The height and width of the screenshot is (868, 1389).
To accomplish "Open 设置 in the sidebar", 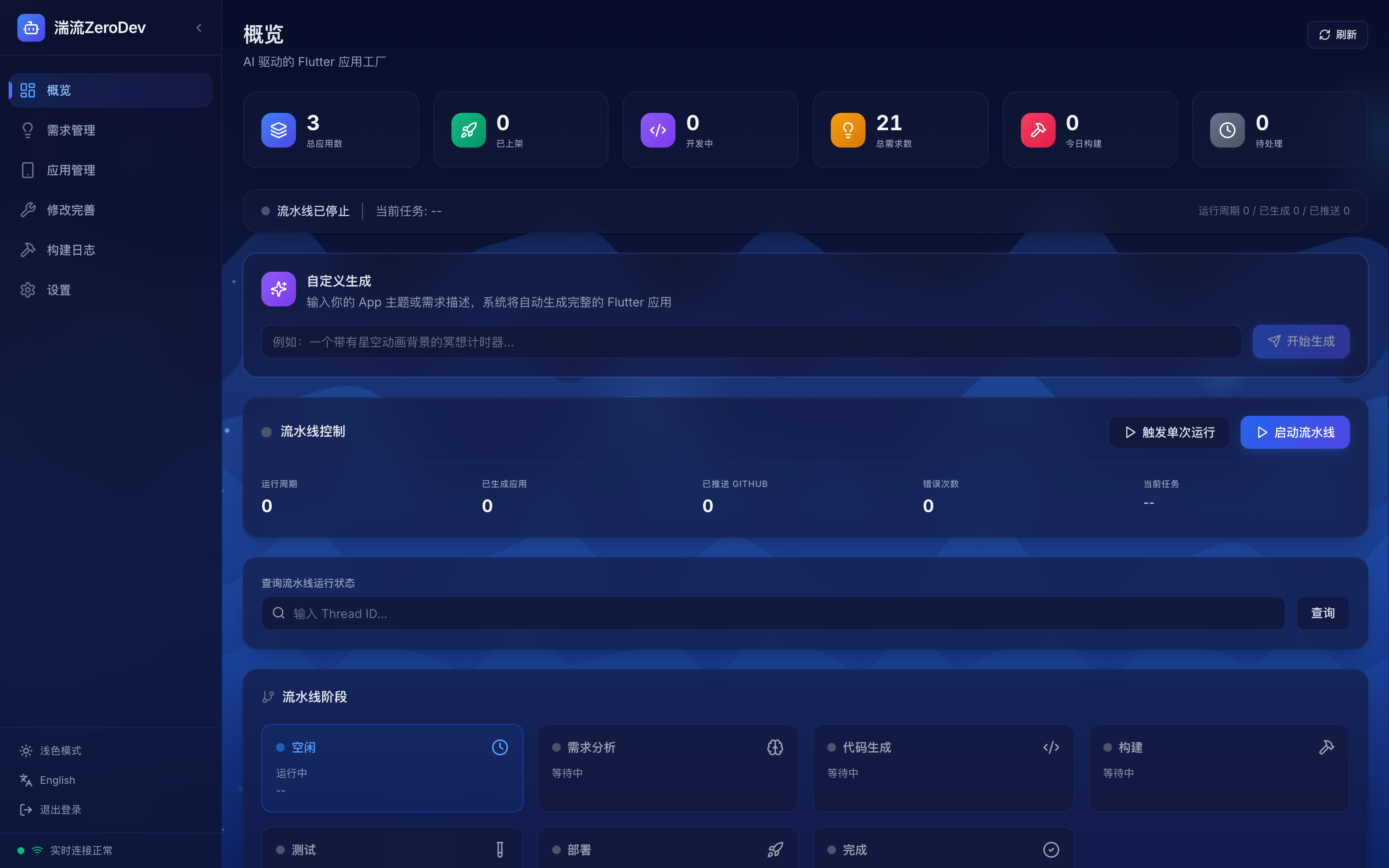I will (x=111, y=290).
